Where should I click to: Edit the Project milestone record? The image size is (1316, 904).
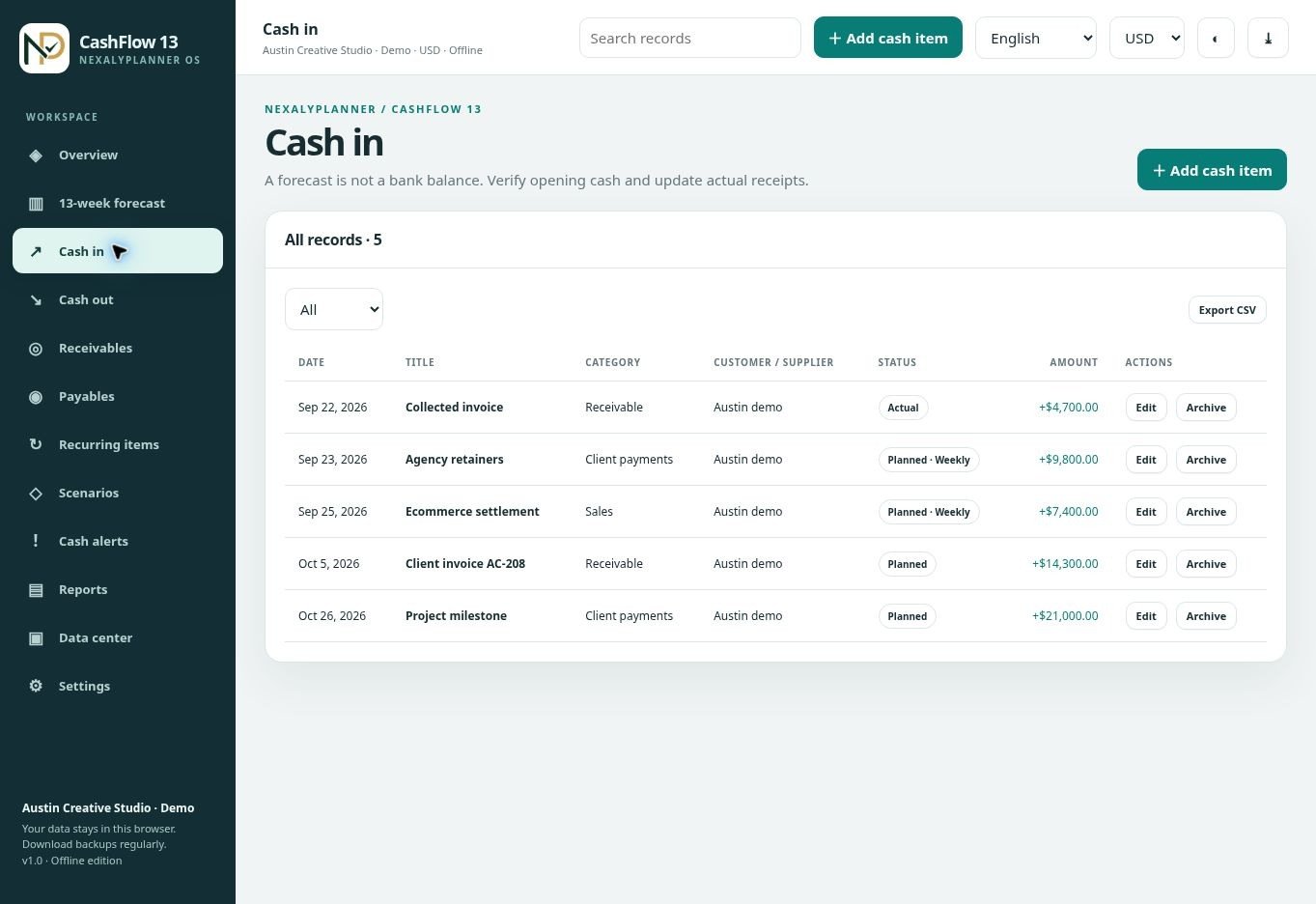1146,616
